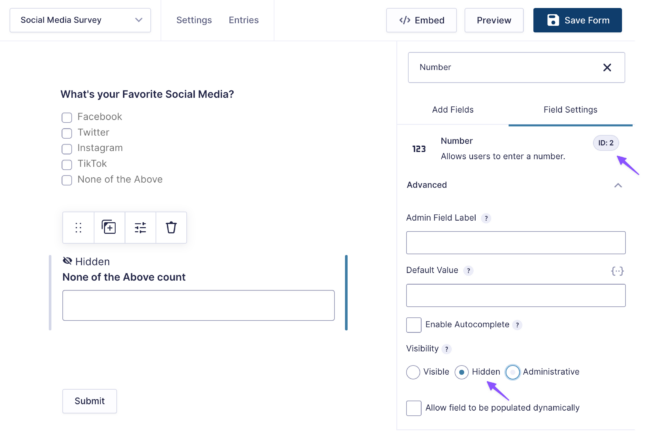Click the drag handle icon on field toolbar
This screenshot has height=443, width=658.
pyautogui.click(x=78, y=227)
